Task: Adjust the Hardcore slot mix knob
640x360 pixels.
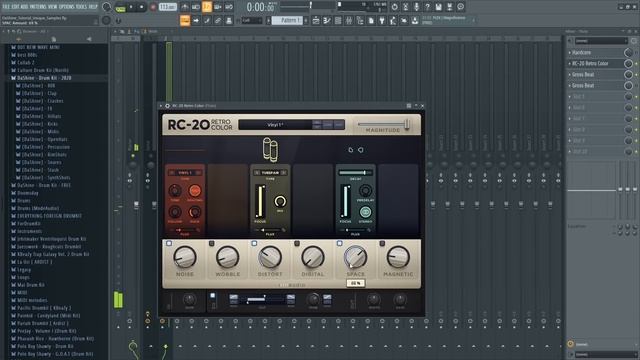Action: (x=628, y=53)
